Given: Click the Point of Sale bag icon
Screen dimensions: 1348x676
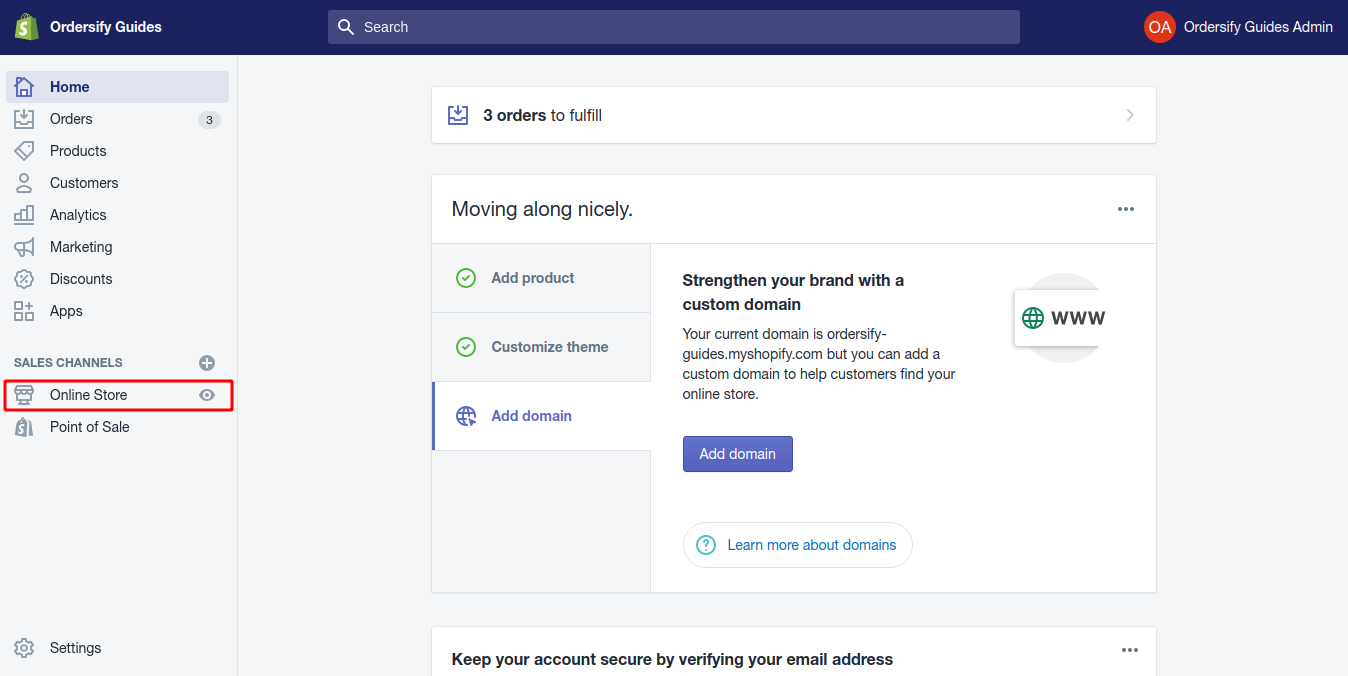Looking at the screenshot, I should click(24, 427).
